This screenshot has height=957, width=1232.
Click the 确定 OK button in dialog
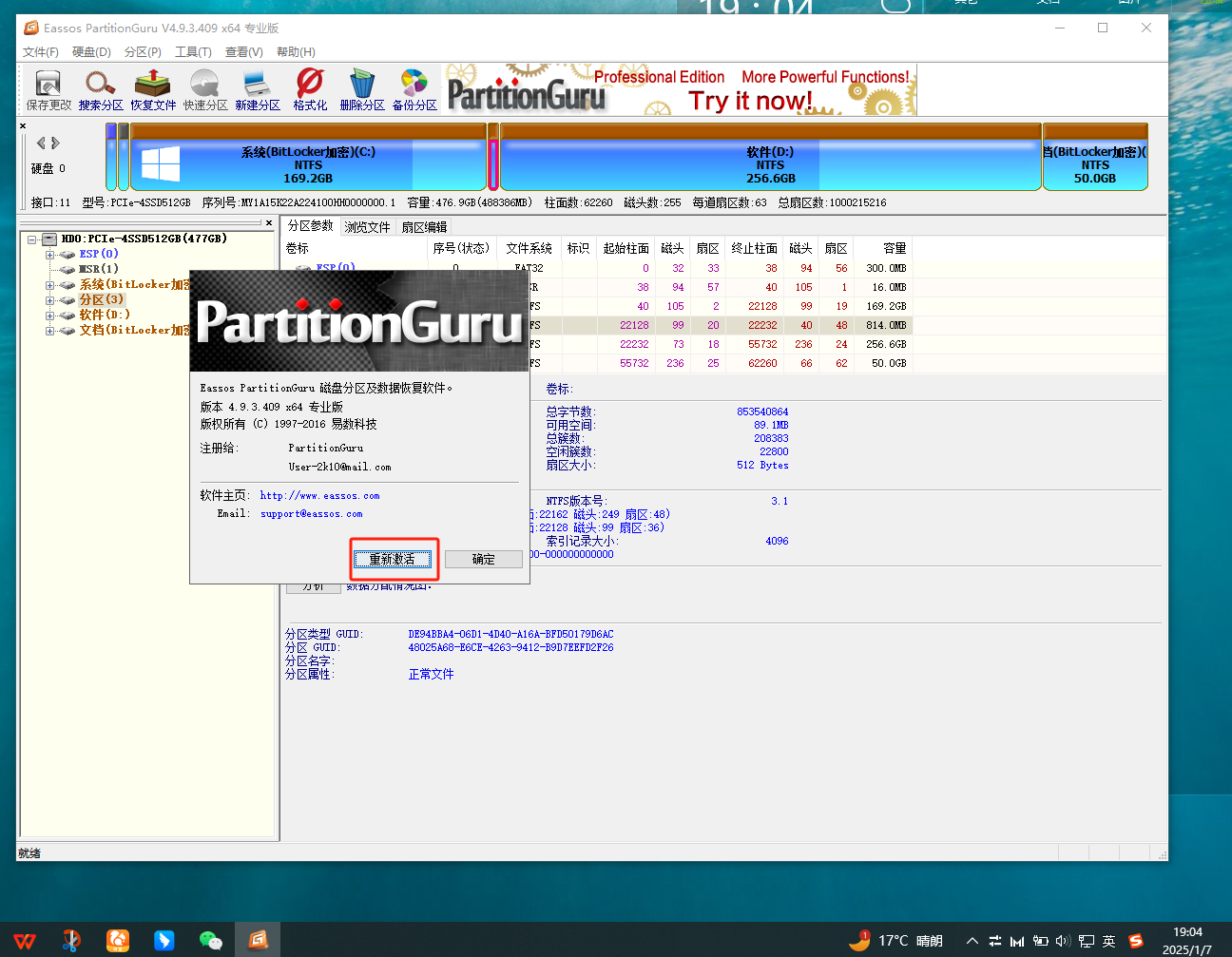(484, 560)
